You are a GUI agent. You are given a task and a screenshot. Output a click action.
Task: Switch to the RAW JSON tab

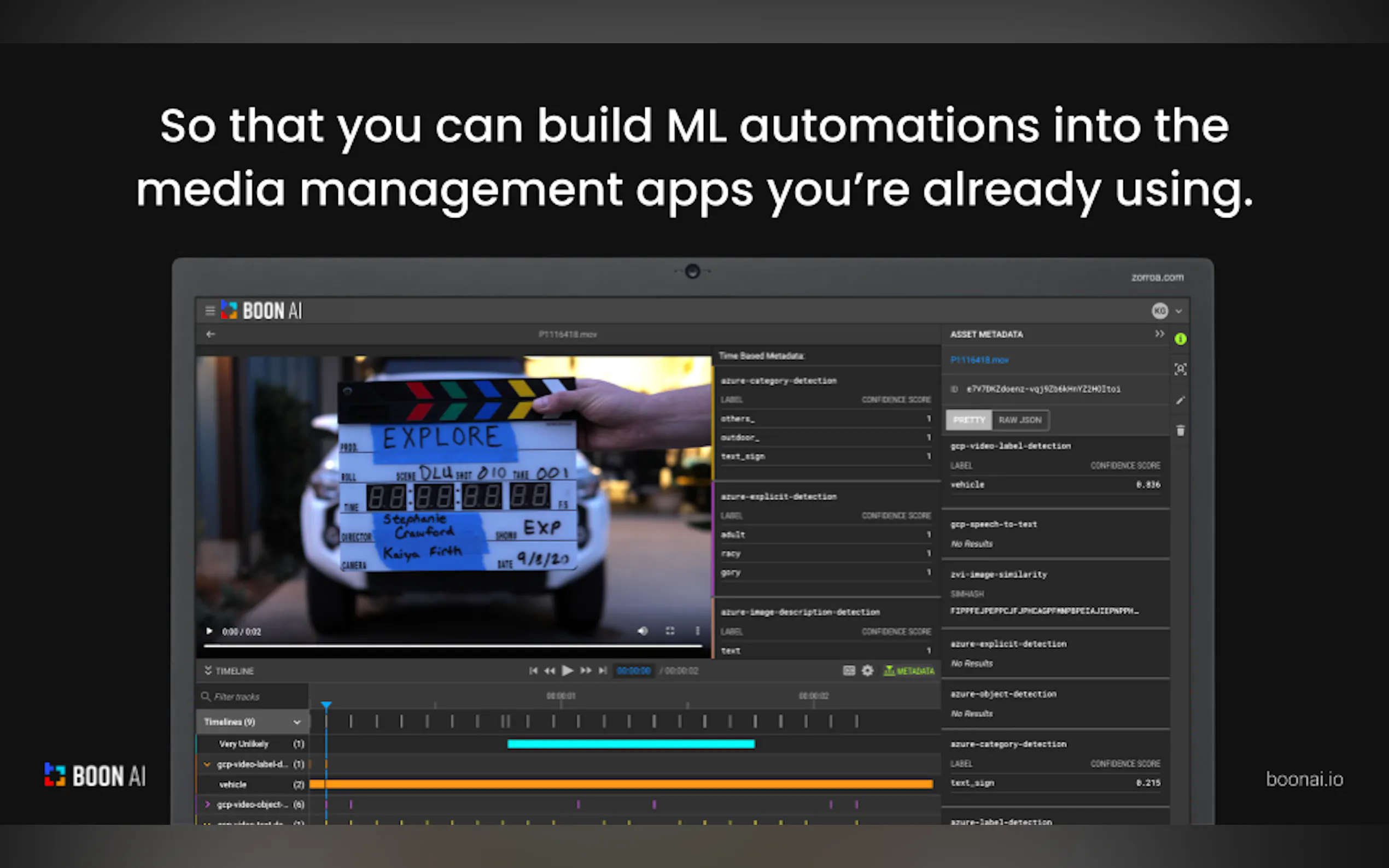point(1020,420)
